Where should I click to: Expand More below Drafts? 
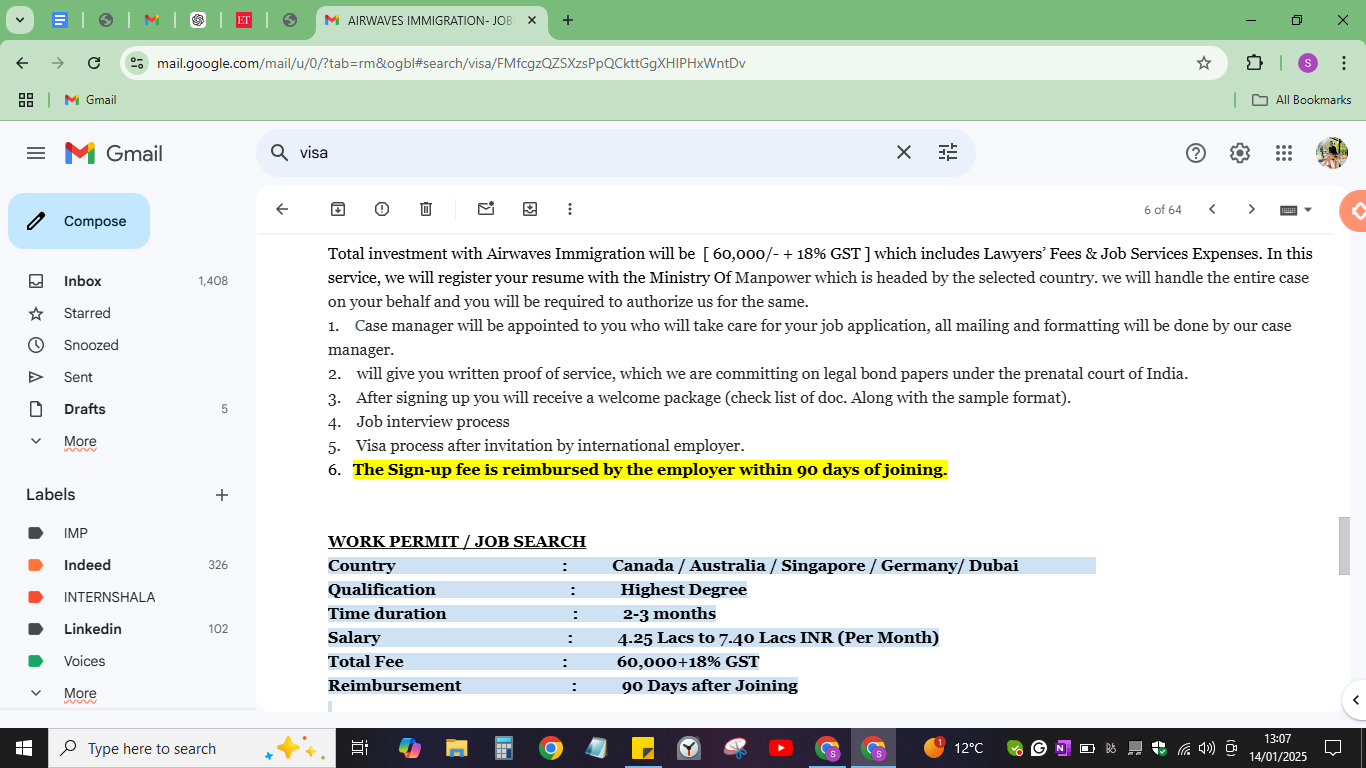pyautogui.click(x=80, y=441)
